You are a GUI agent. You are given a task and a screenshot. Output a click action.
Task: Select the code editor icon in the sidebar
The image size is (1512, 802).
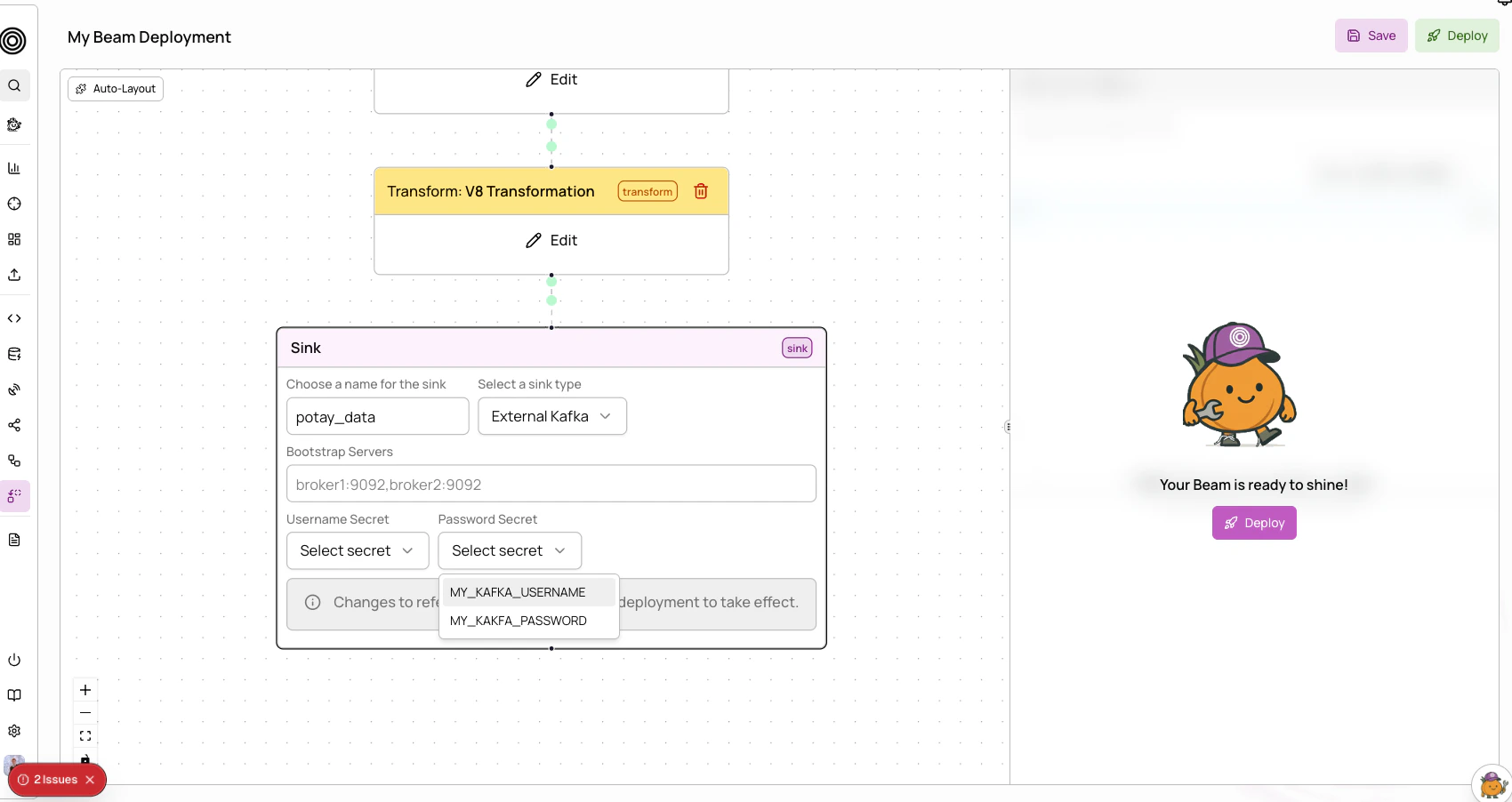(x=14, y=317)
